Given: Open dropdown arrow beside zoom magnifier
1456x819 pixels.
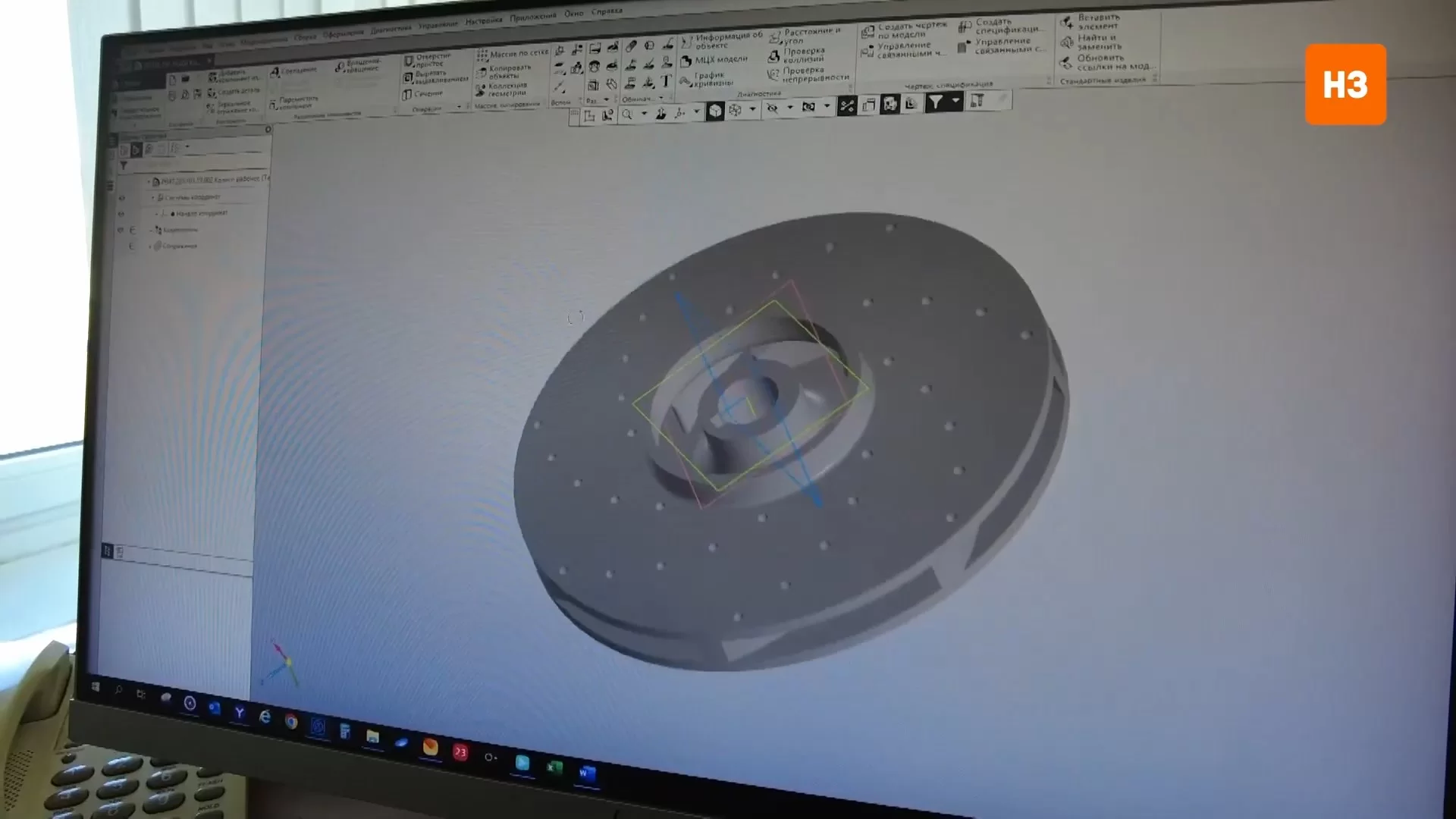Looking at the screenshot, I should (x=644, y=115).
